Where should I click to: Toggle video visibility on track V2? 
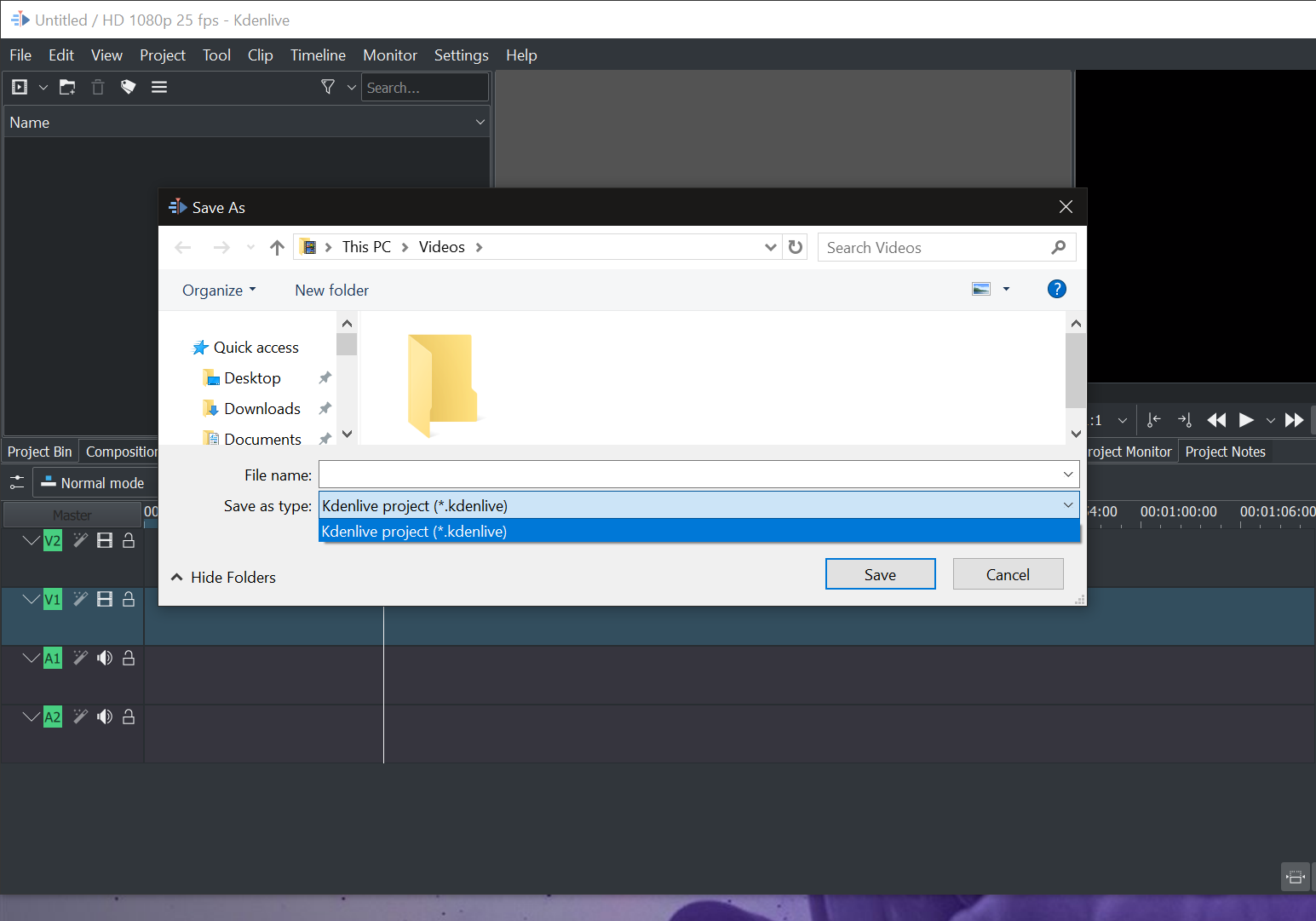click(x=105, y=540)
